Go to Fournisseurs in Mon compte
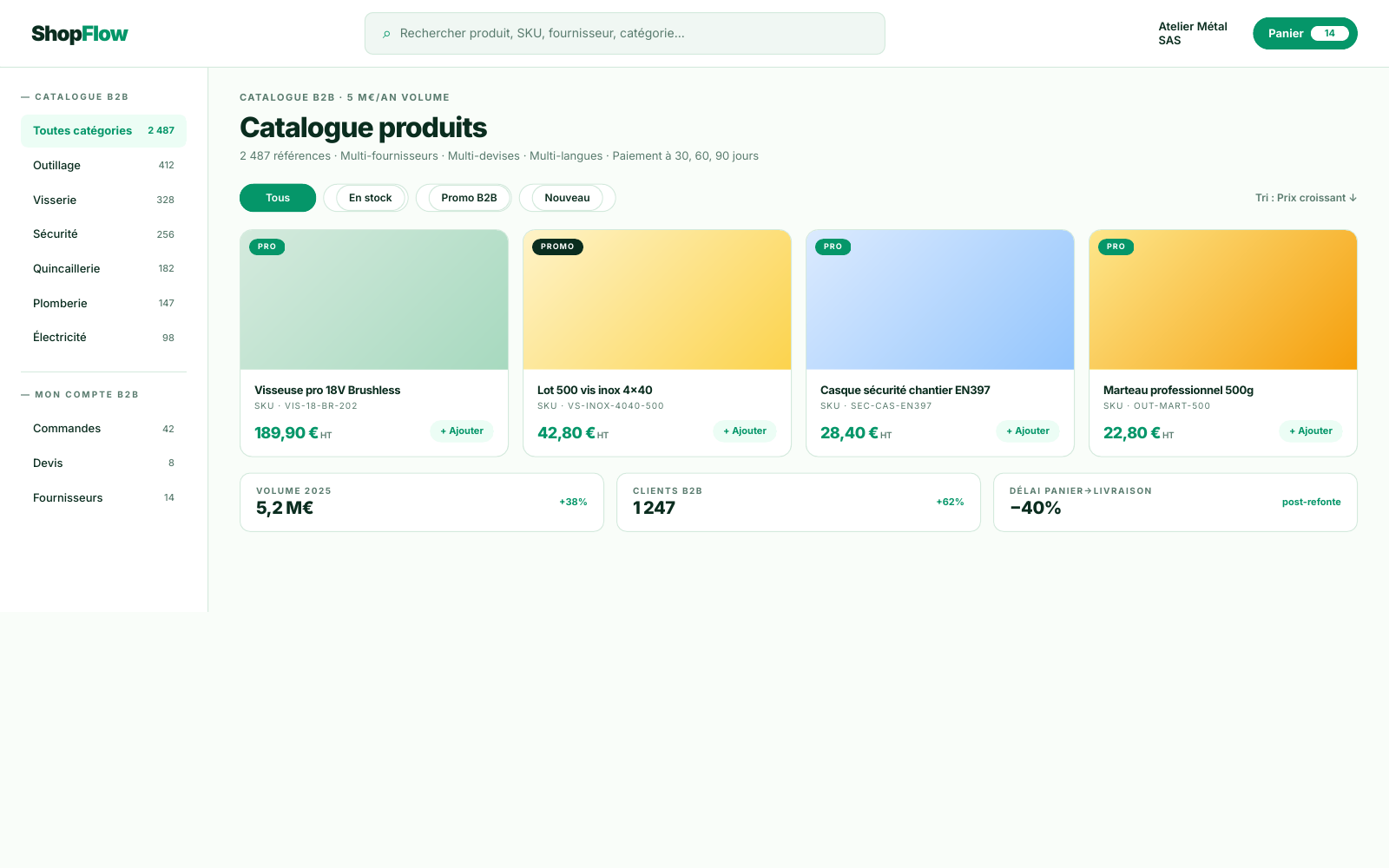This screenshot has height=868, width=1389. [103, 497]
